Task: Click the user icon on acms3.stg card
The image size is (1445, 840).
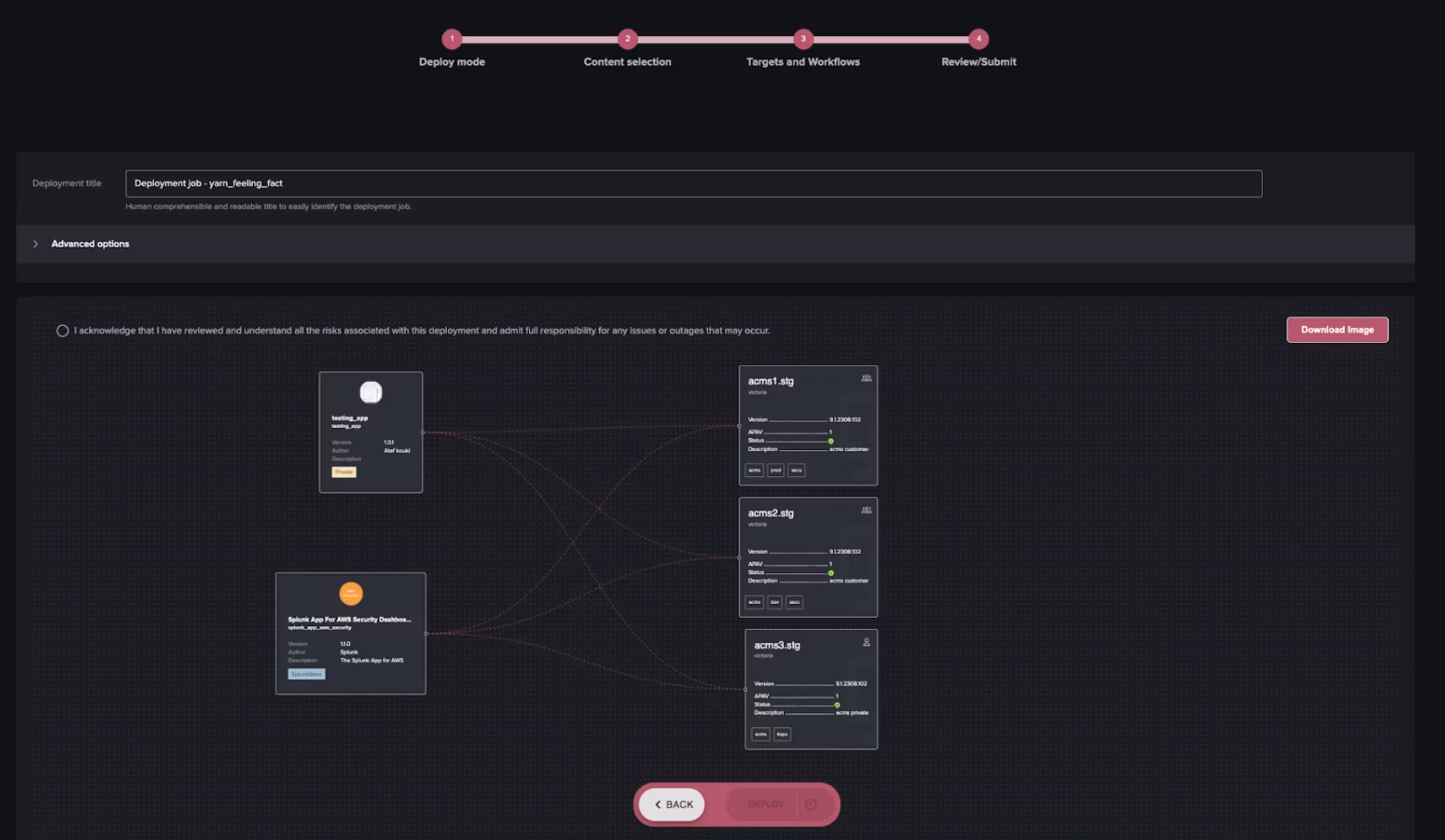Action: [866, 643]
